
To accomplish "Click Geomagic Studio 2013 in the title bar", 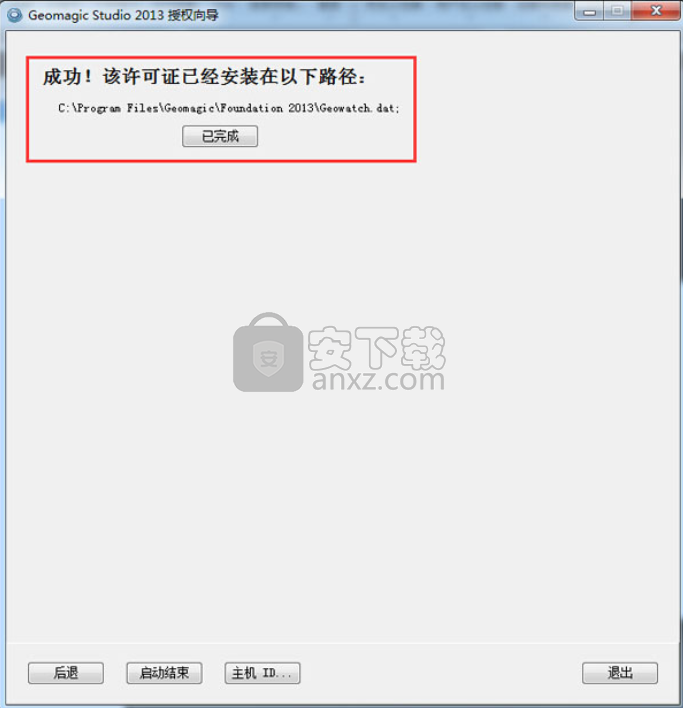I will click(96, 15).
